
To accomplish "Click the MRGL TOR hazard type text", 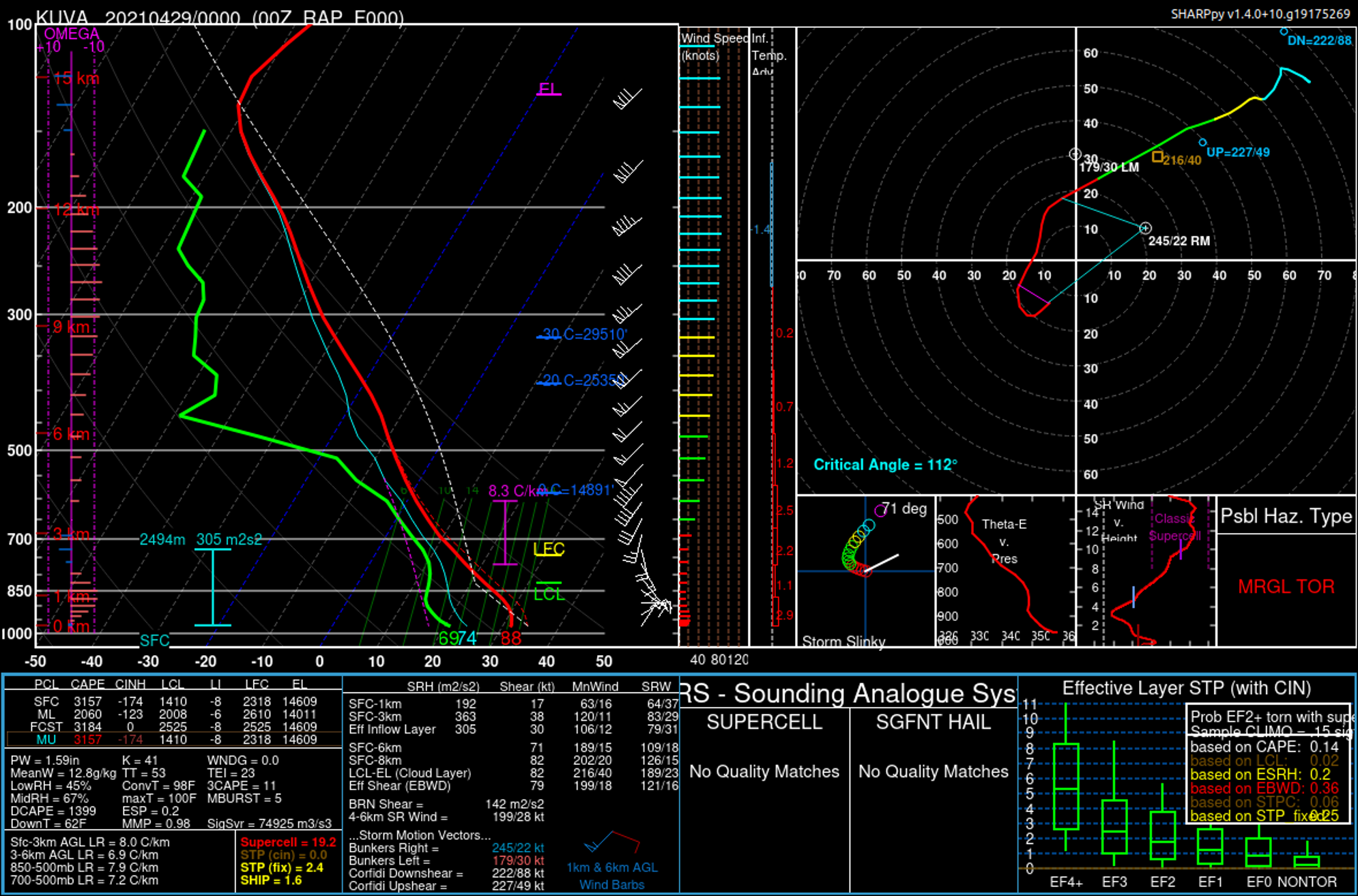I will pos(1286,587).
